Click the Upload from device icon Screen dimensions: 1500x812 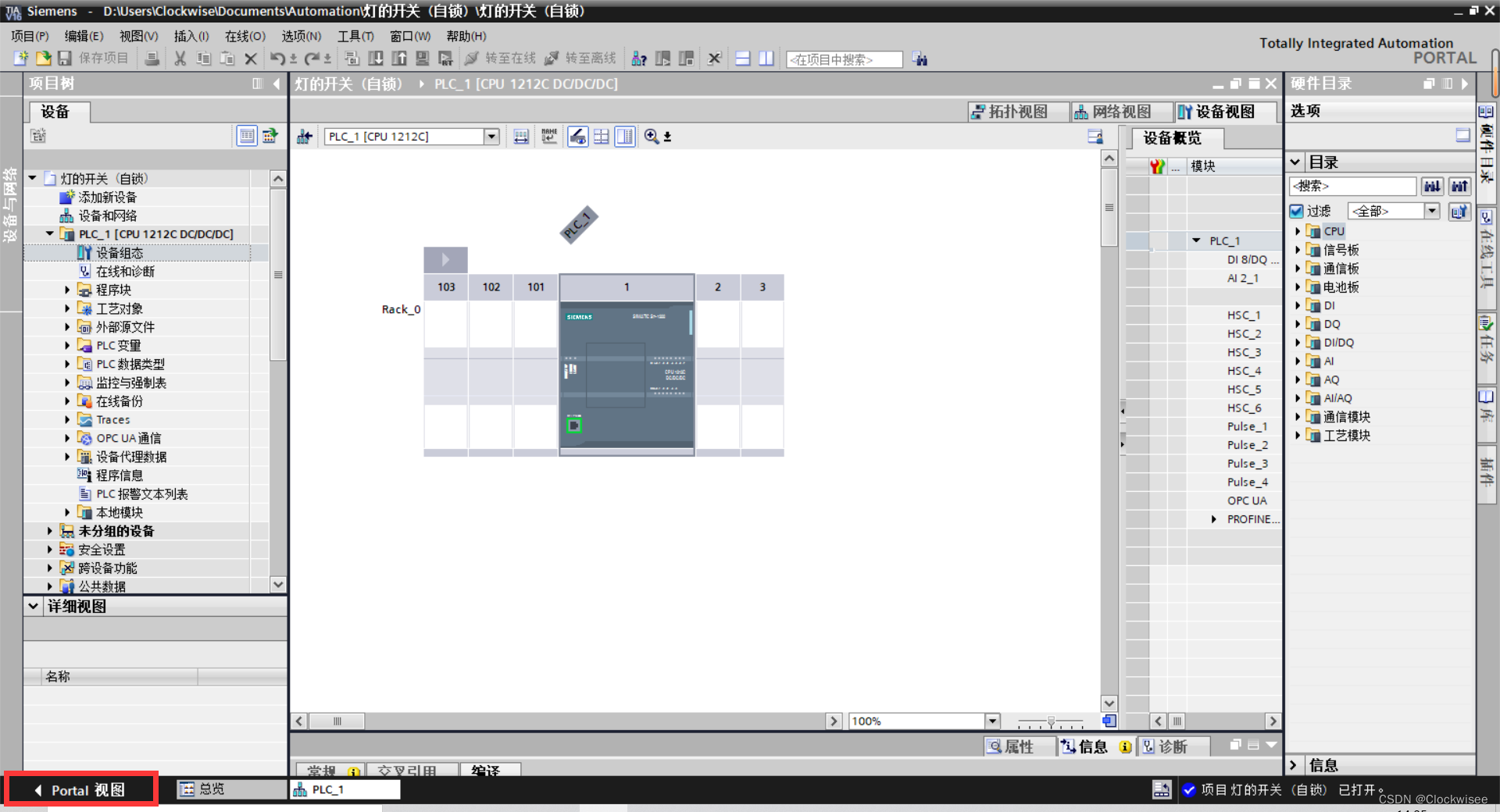click(399, 59)
